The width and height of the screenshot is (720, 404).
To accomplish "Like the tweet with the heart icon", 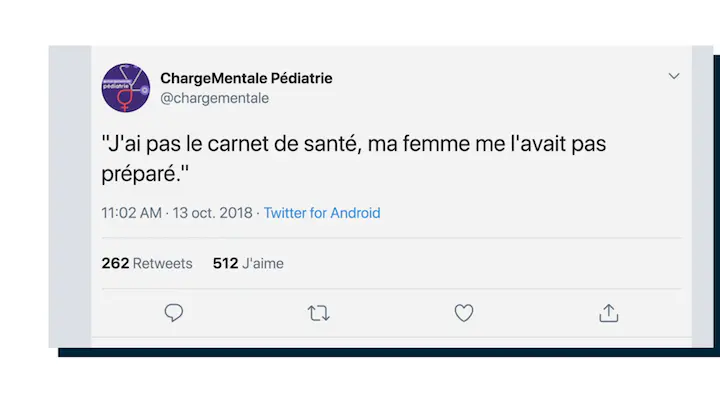I will coord(464,313).
